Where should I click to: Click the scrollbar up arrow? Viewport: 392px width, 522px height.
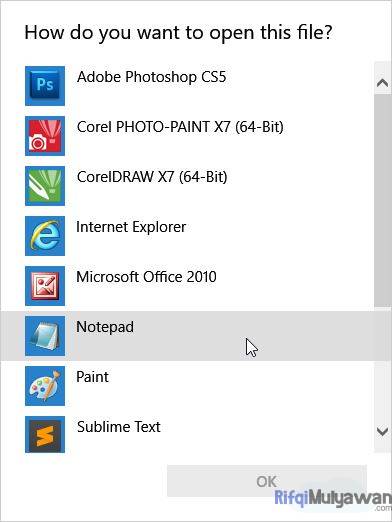tap(382, 82)
